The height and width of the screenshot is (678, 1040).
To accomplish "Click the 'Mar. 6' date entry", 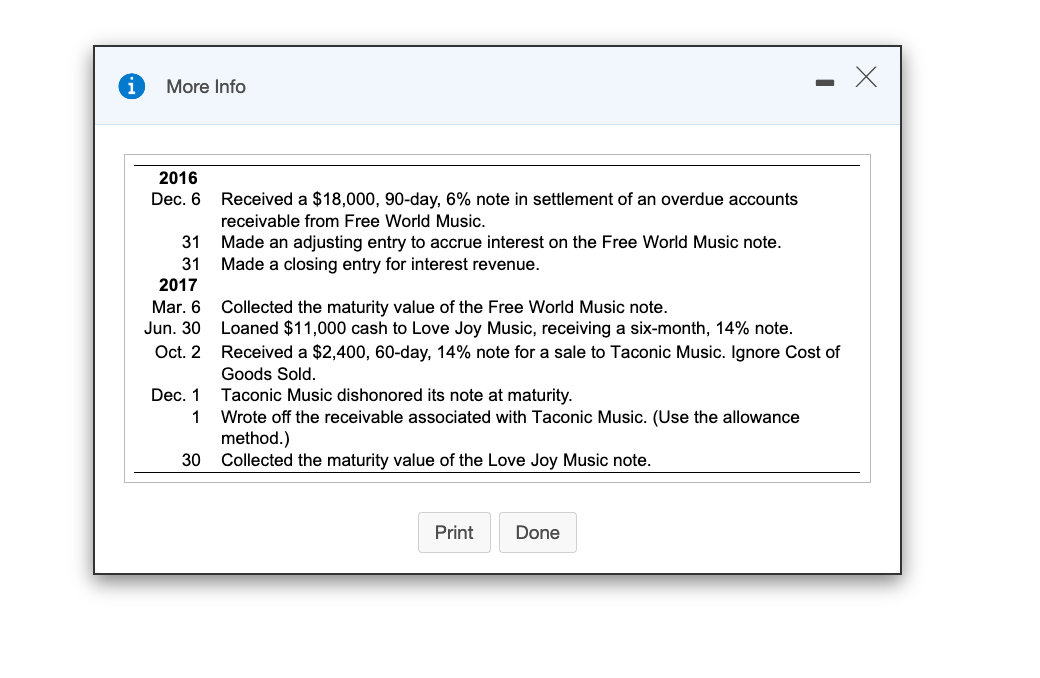I will coord(176,307).
